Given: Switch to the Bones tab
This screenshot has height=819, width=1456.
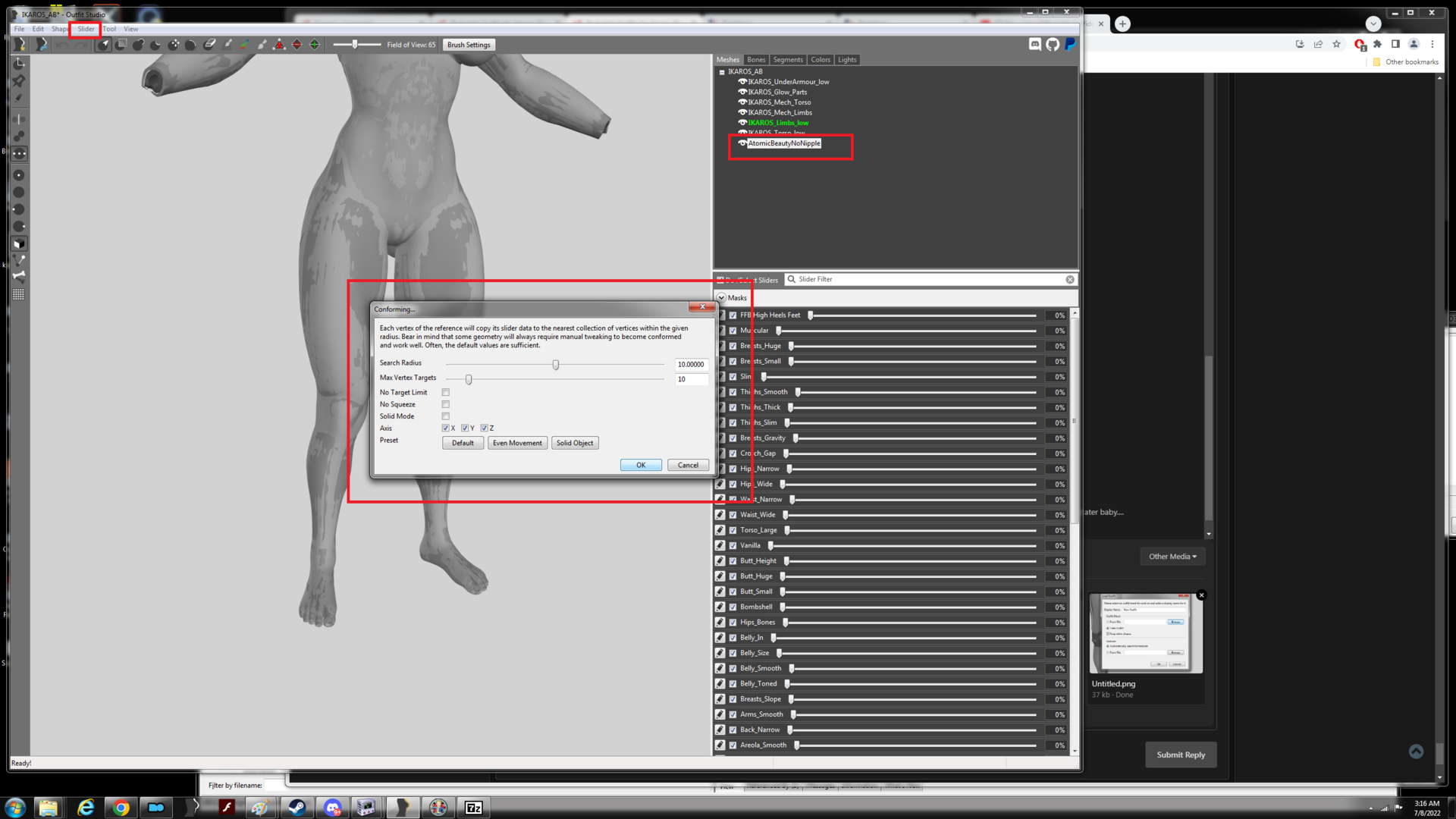Looking at the screenshot, I should pyautogui.click(x=756, y=59).
